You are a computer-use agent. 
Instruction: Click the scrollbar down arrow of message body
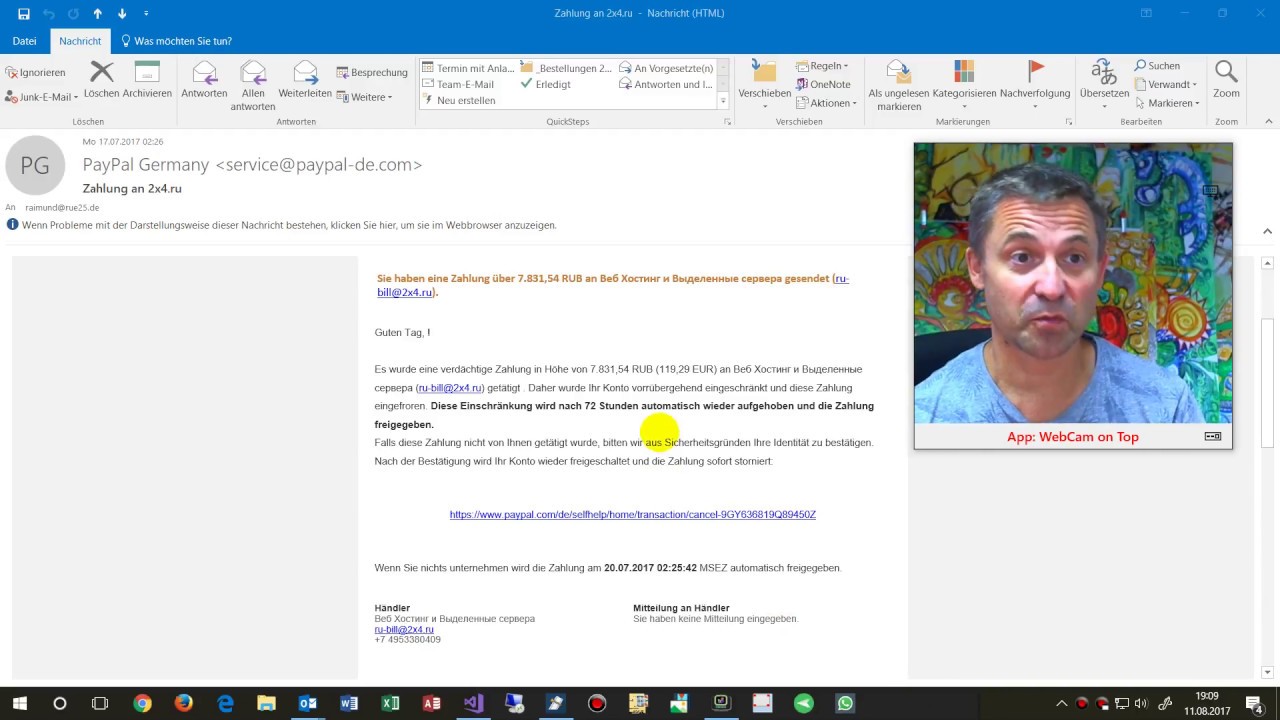coord(1267,672)
